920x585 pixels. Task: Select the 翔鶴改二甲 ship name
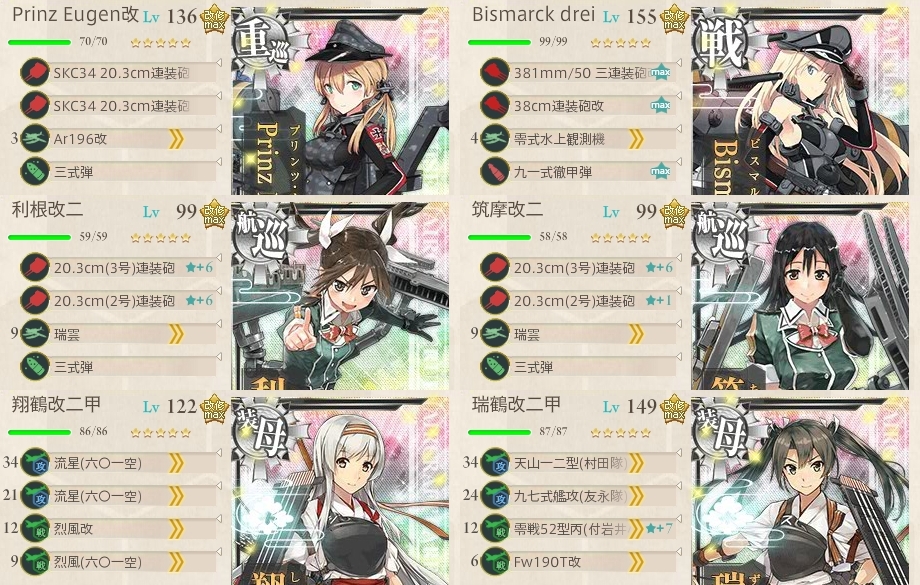click(56, 404)
